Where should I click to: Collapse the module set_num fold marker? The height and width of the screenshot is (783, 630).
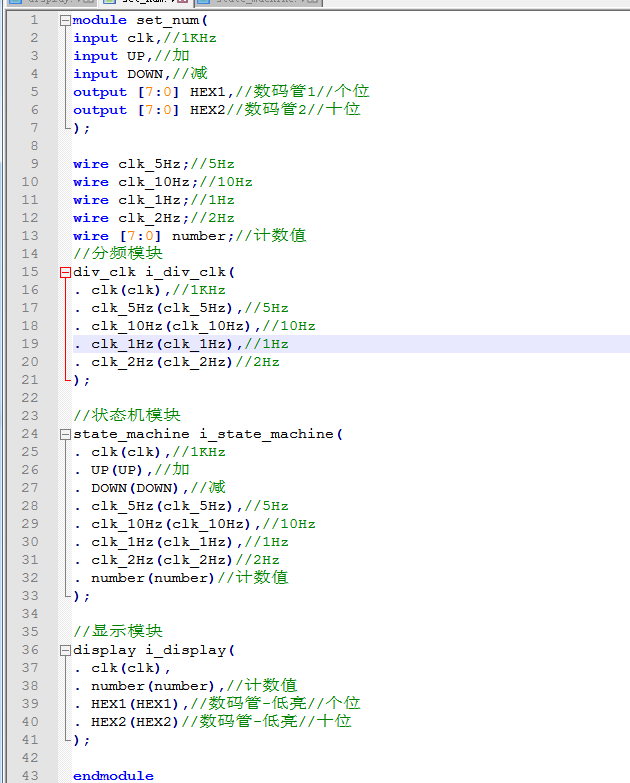point(65,20)
